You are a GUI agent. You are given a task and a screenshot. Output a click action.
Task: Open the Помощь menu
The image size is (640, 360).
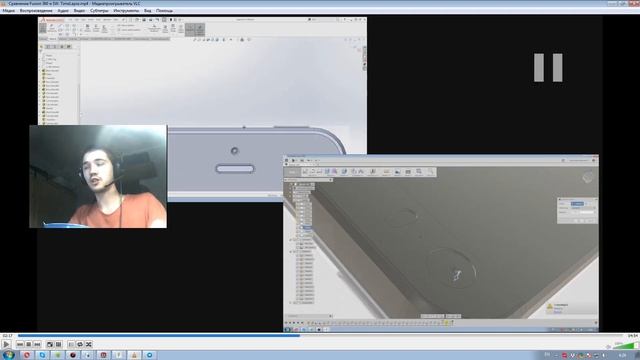pyautogui.click(x=164, y=11)
